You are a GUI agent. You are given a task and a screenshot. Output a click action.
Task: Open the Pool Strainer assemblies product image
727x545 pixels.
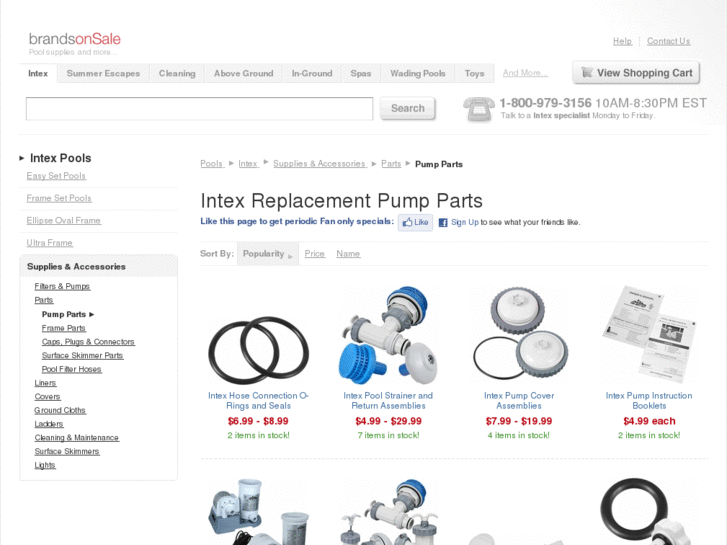(x=388, y=335)
